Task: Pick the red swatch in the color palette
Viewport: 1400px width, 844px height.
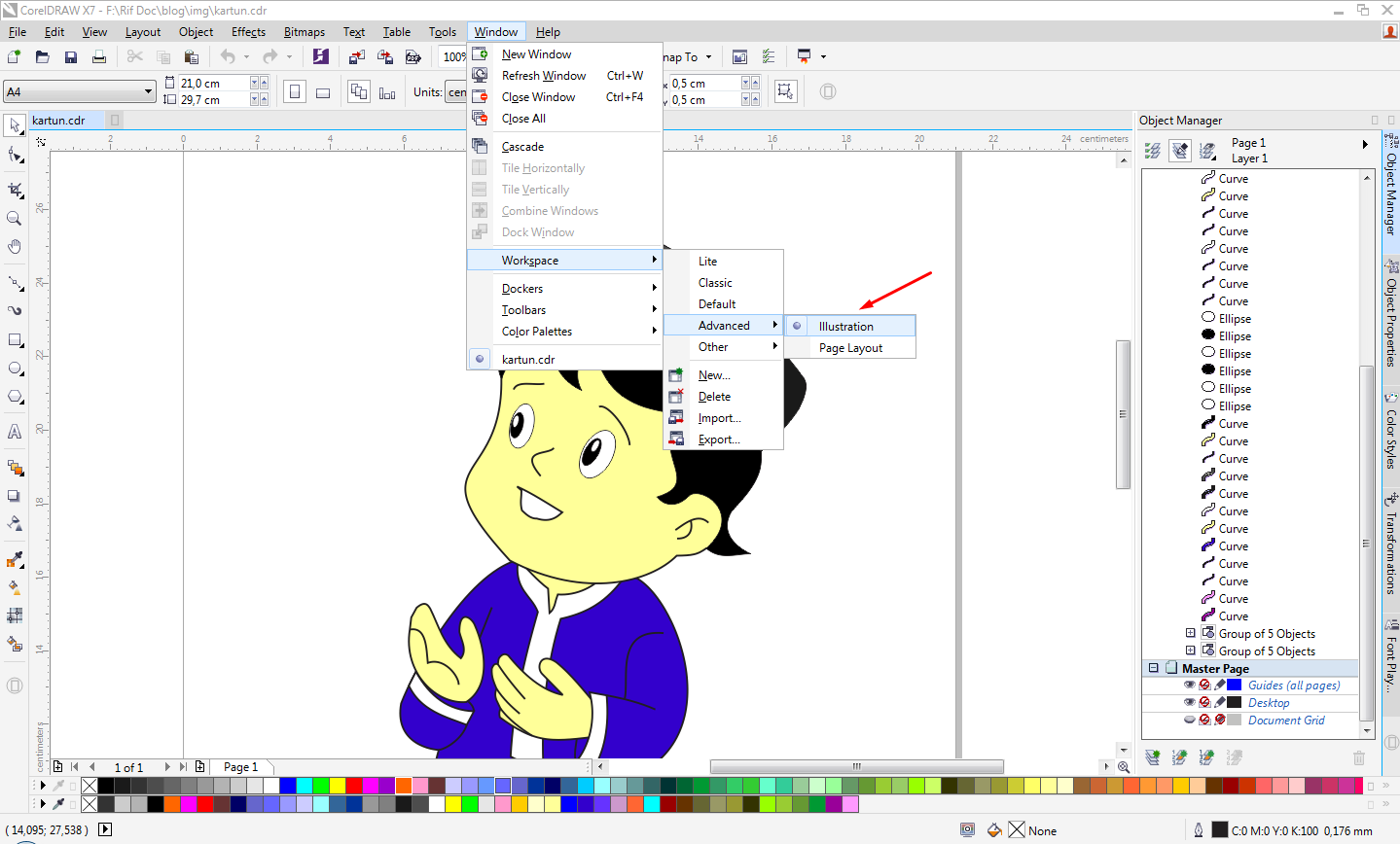Action: point(352,785)
